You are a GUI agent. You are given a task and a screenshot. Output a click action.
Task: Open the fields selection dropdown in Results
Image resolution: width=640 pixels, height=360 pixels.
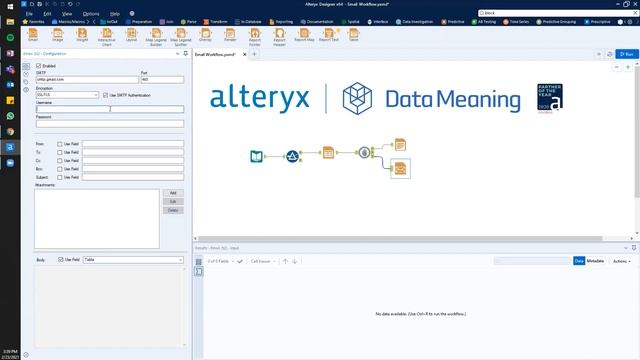(221, 261)
